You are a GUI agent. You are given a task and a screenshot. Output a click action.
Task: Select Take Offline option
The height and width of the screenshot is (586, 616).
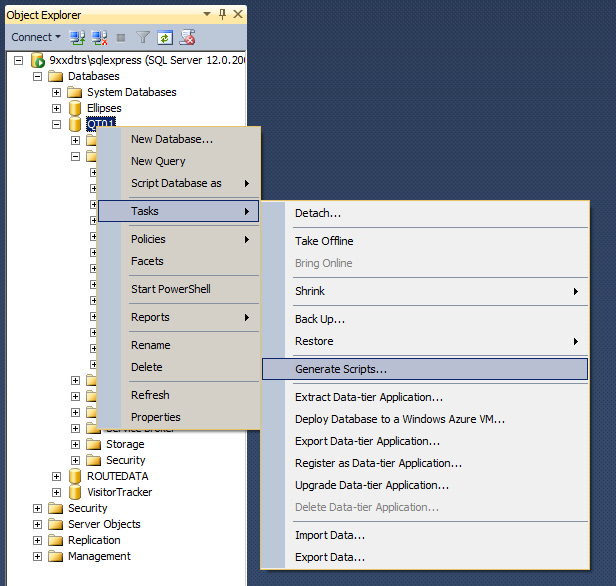324,241
